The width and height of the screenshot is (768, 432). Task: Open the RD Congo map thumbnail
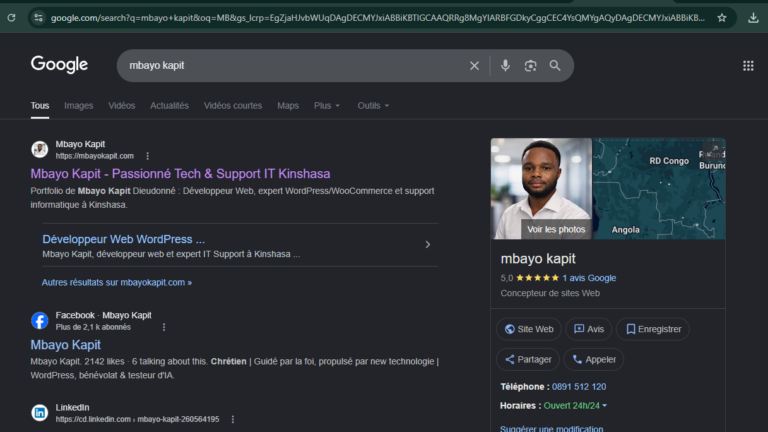pyautogui.click(x=659, y=189)
